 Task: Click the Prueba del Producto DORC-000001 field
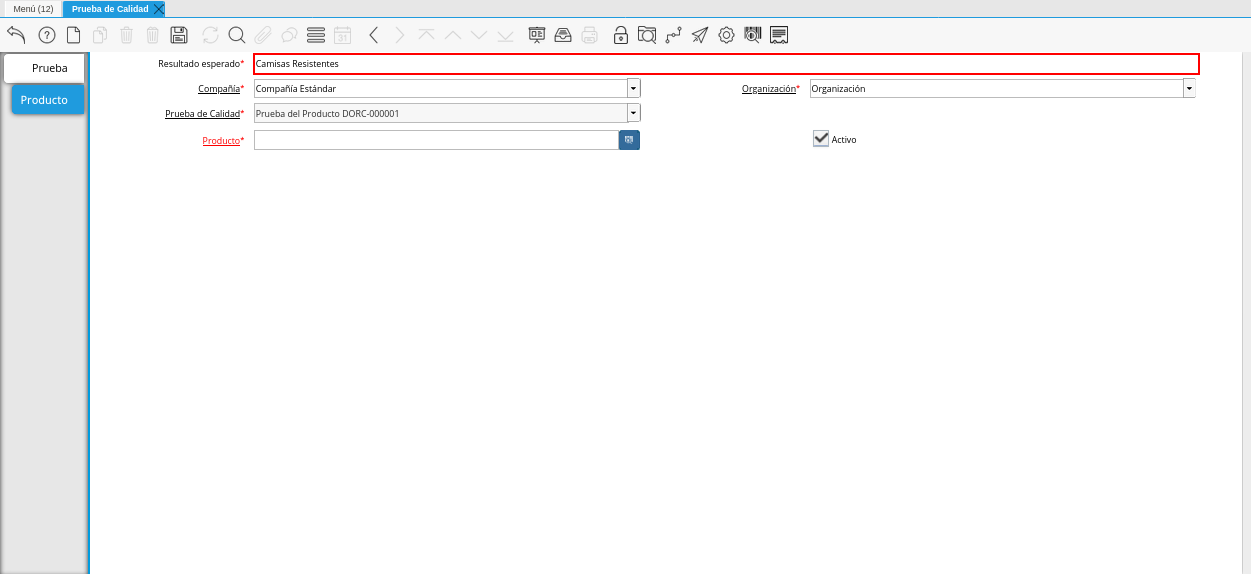click(x=440, y=113)
